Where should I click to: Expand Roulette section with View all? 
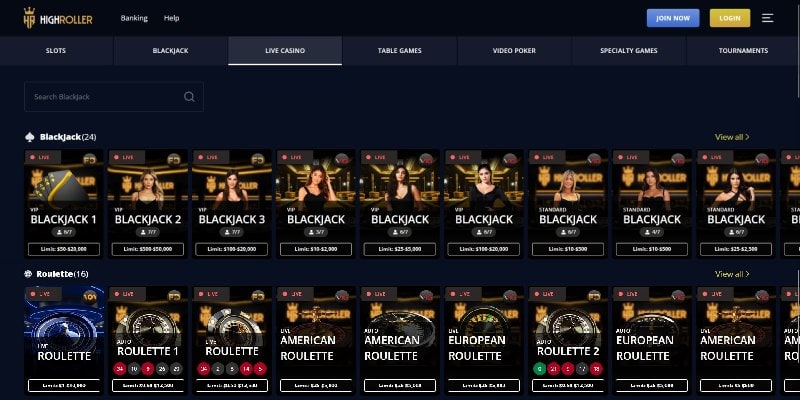(732, 274)
